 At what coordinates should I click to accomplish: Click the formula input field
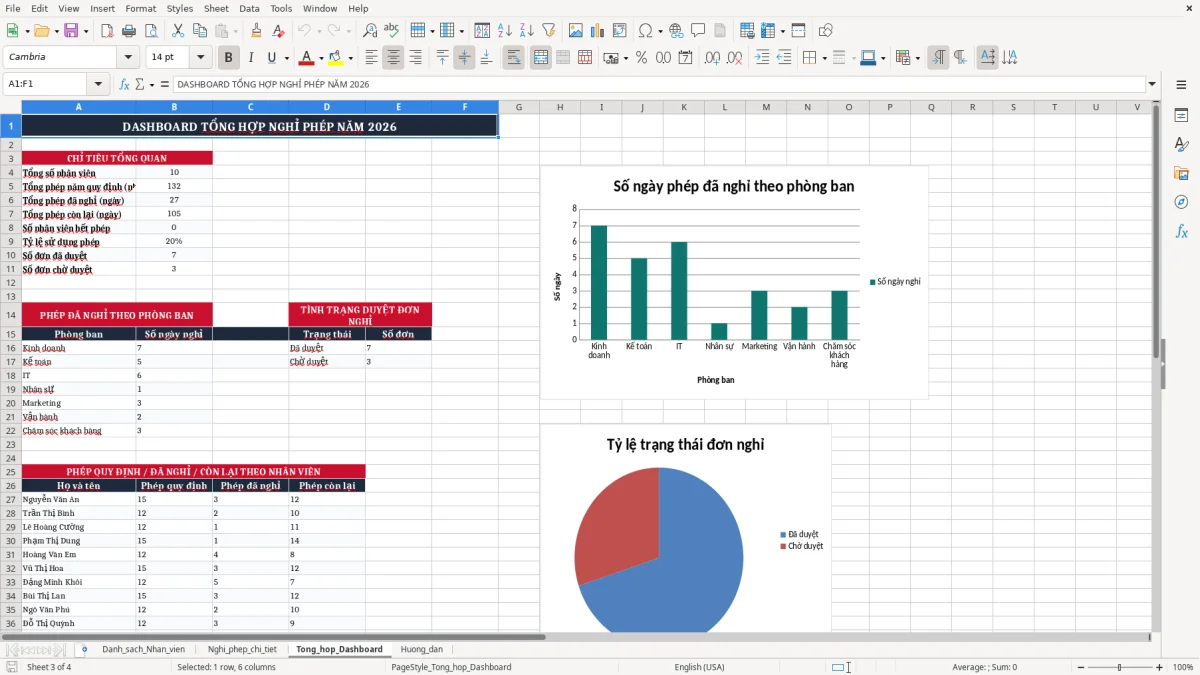click(x=659, y=84)
